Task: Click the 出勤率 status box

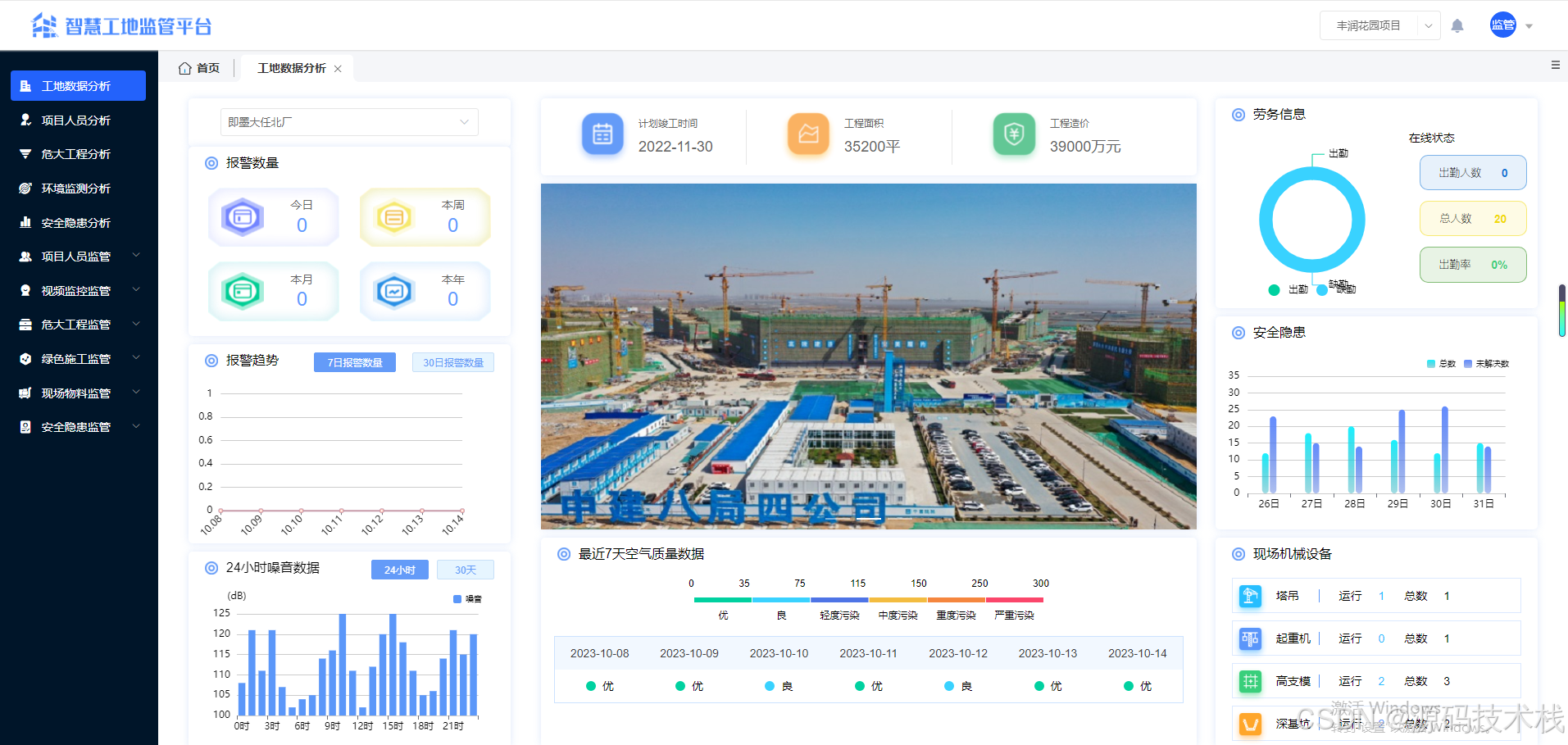Action: pos(1473,265)
